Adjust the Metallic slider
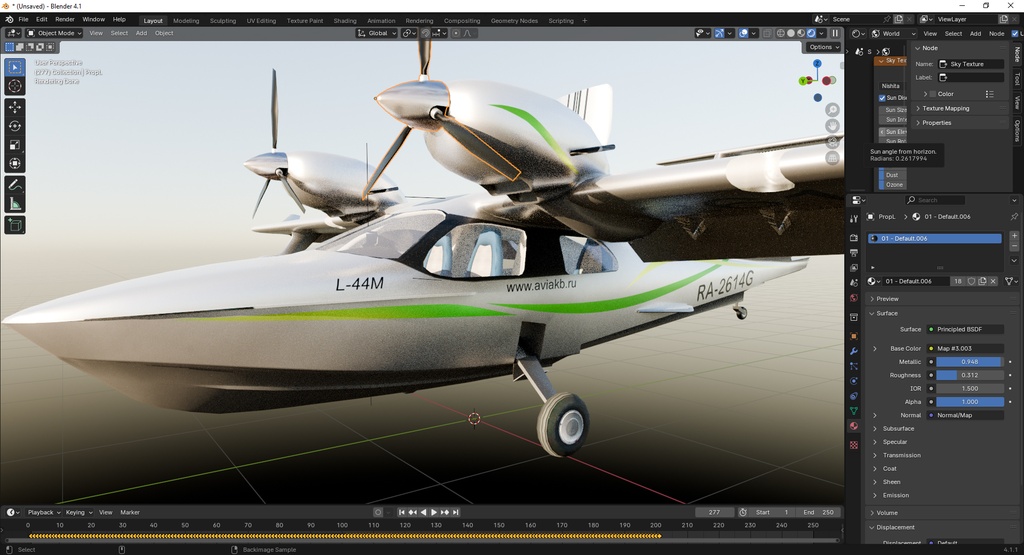Viewport: 1024px width, 555px height. [x=970, y=362]
